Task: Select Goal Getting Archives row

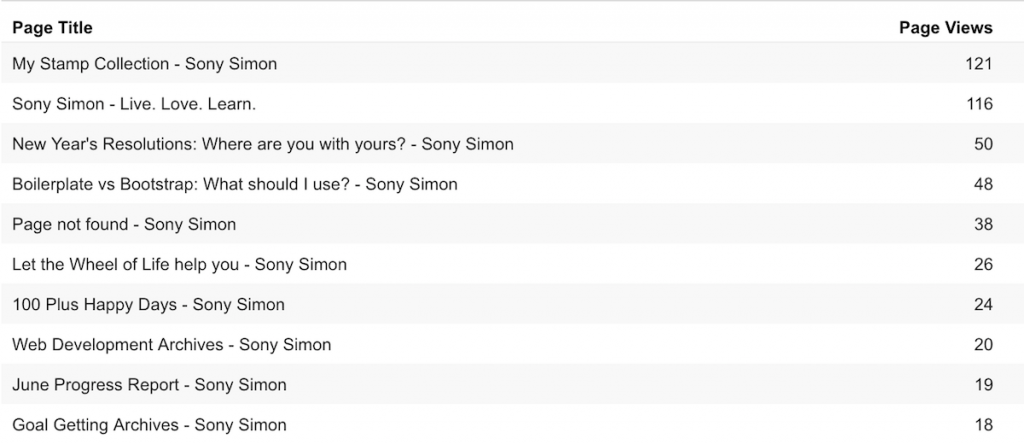Action: (512, 424)
